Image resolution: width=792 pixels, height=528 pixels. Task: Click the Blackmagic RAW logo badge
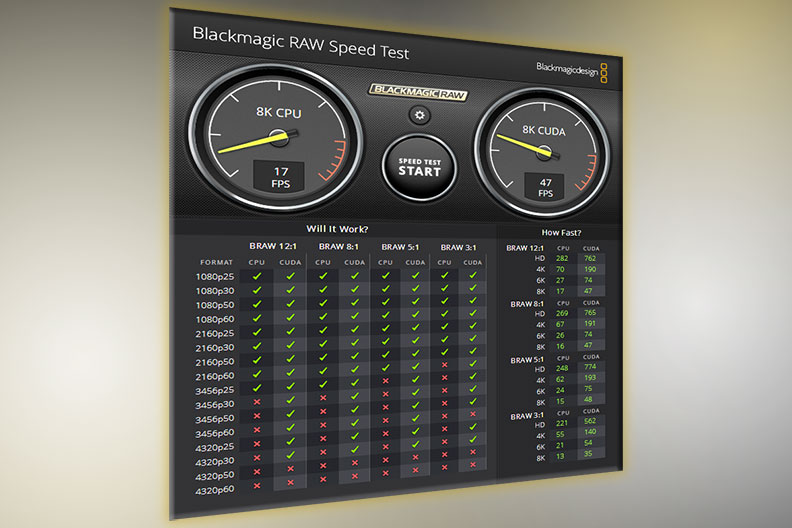pos(418,92)
